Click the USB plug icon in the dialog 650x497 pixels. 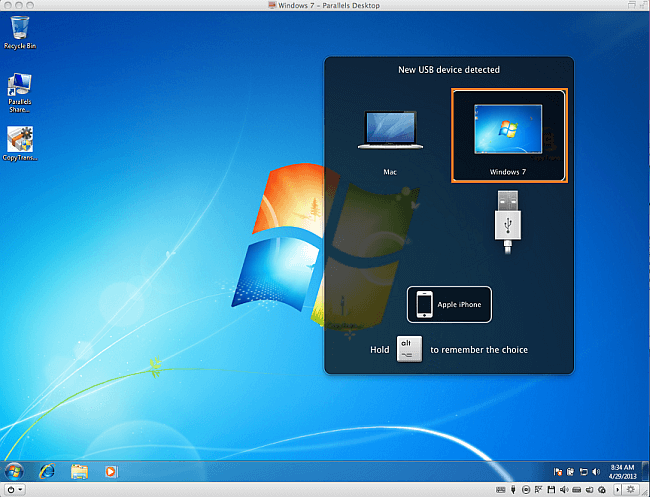pos(508,222)
